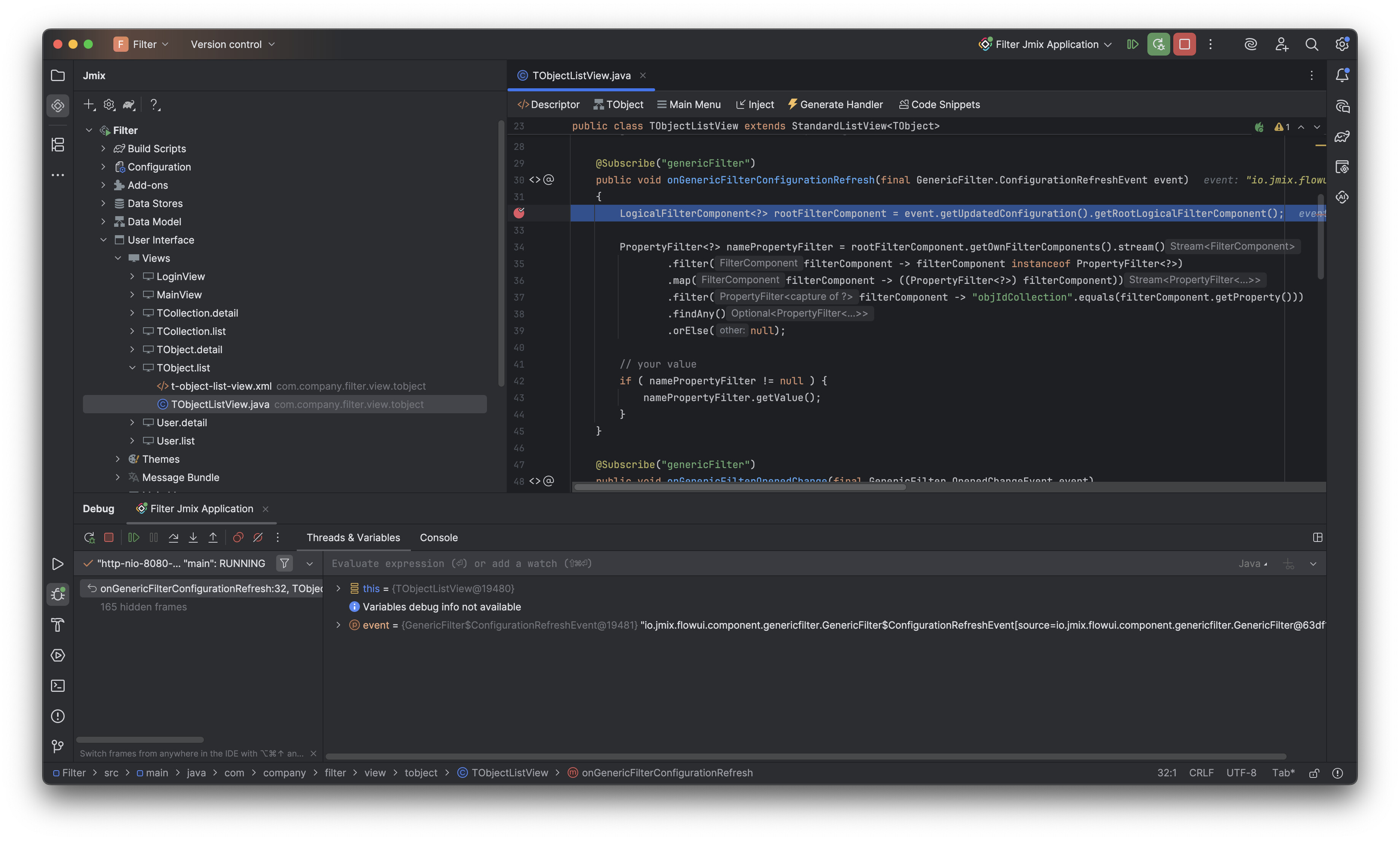Open the Jmix help question icon
The width and height of the screenshot is (1400, 841).
[x=154, y=104]
